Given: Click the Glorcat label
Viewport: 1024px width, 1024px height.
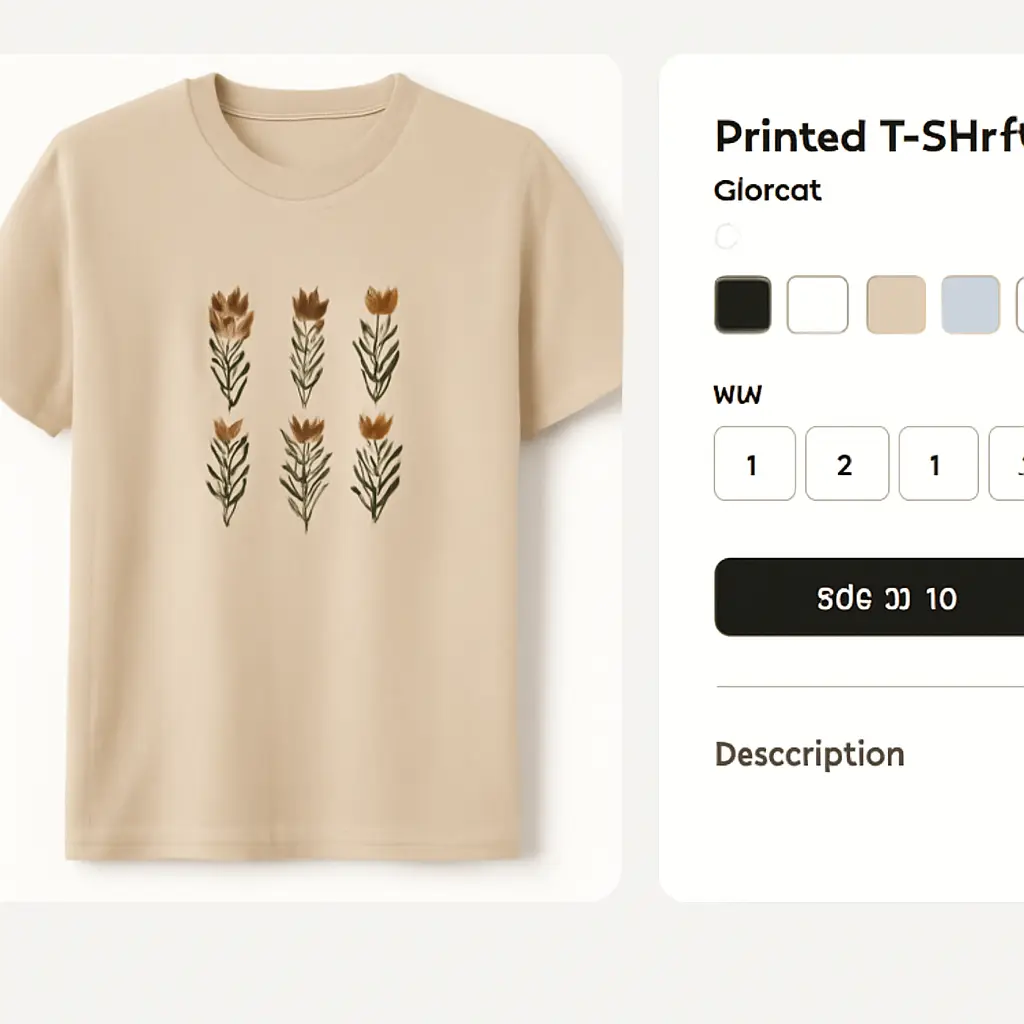Looking at the screenshot, I should (x=768, y=190).
